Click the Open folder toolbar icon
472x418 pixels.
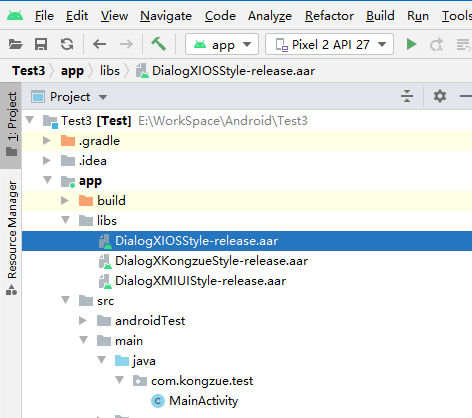point(15,44)
